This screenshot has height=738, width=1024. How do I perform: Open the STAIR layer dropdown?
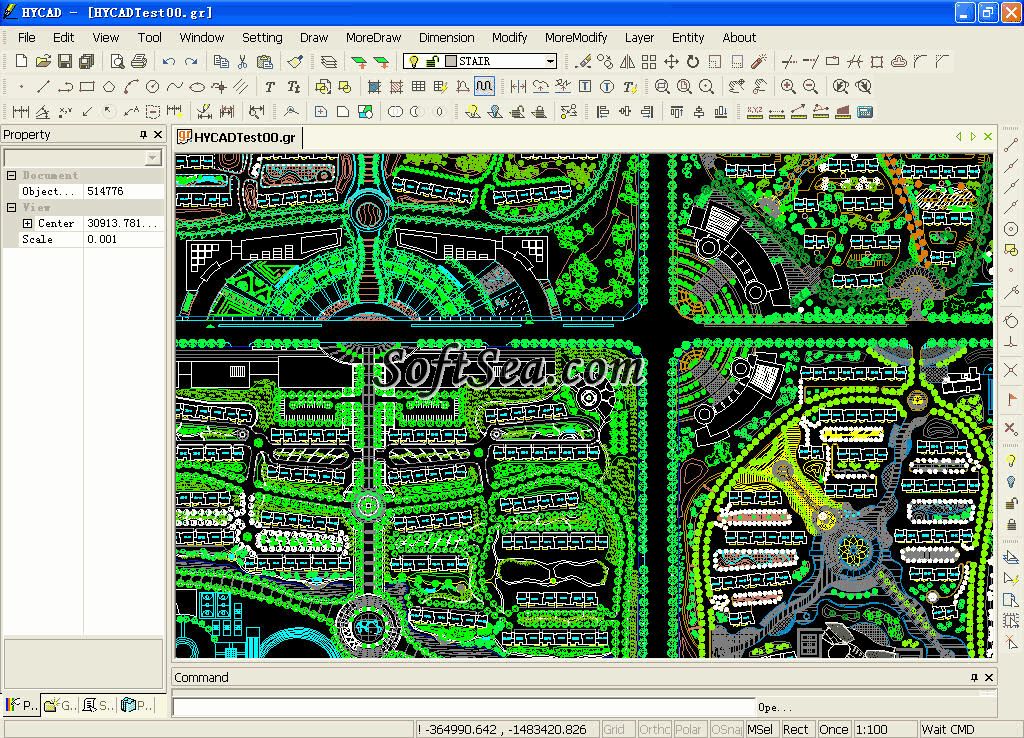coord(549,62)
